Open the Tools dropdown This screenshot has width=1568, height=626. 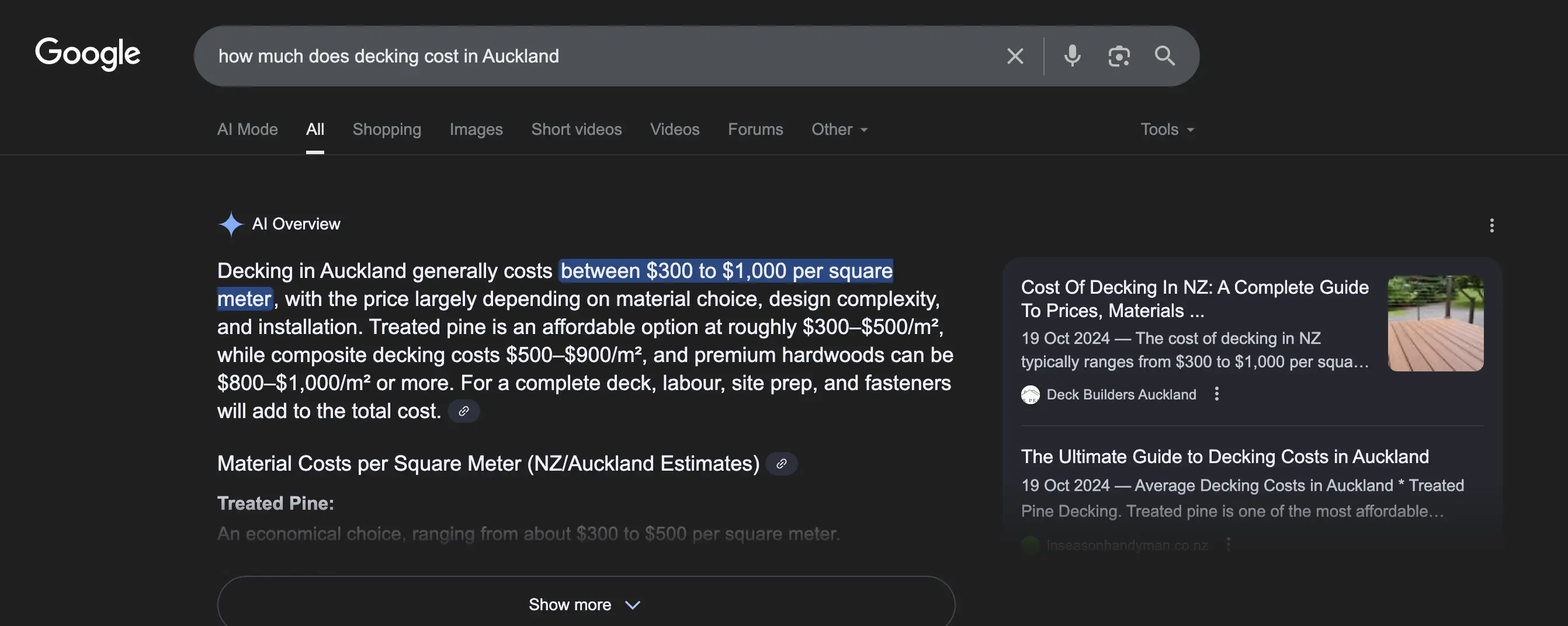(1166, 129)
